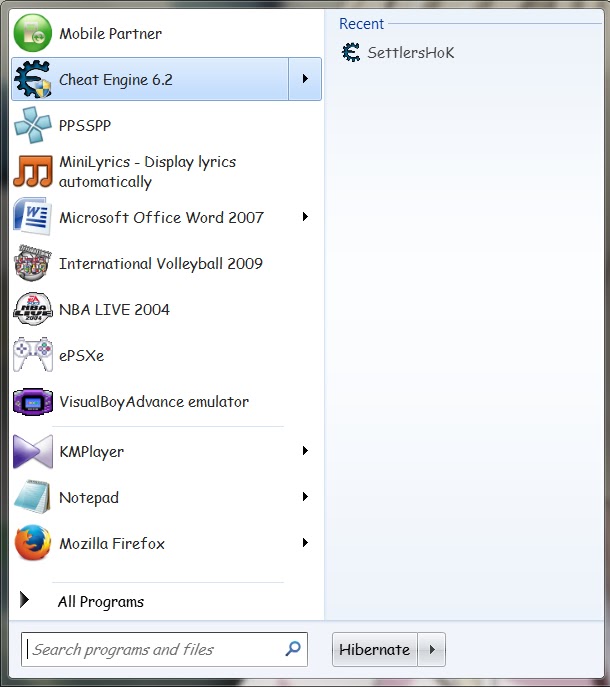Viewport: 610px width, 687px height.
Task: Click the SettlersHoK Cheat Engine icon in Recent
Action: tap(351, 52)
